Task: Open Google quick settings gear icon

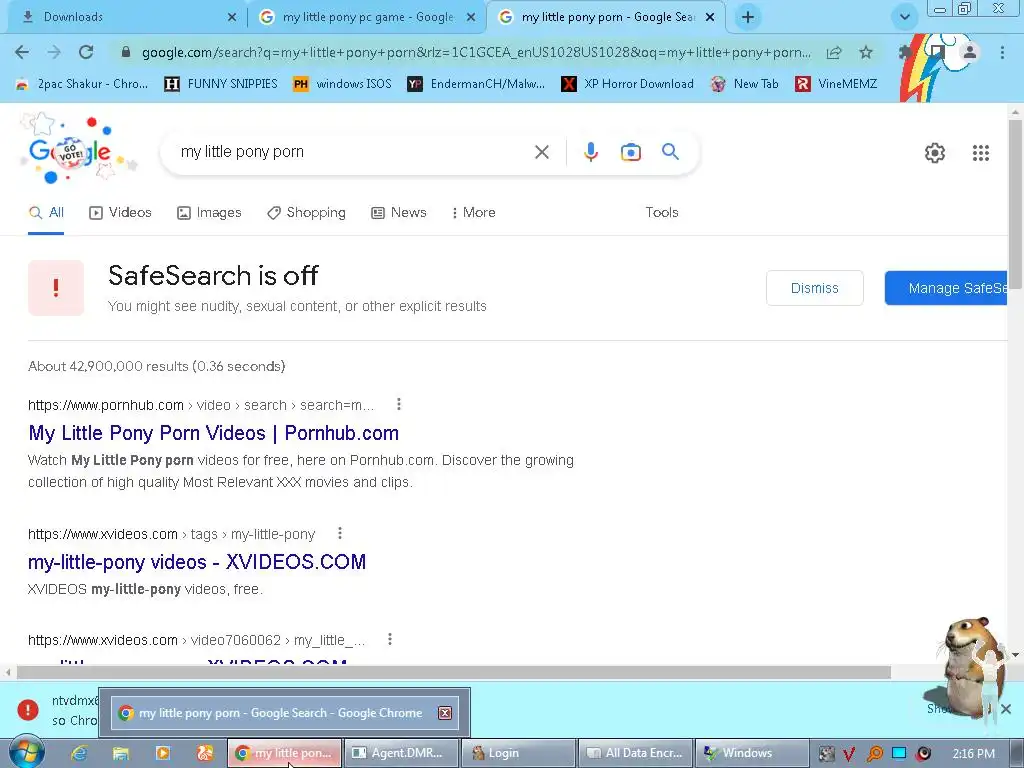Action: pyautogui.click(x=935, y=153)
